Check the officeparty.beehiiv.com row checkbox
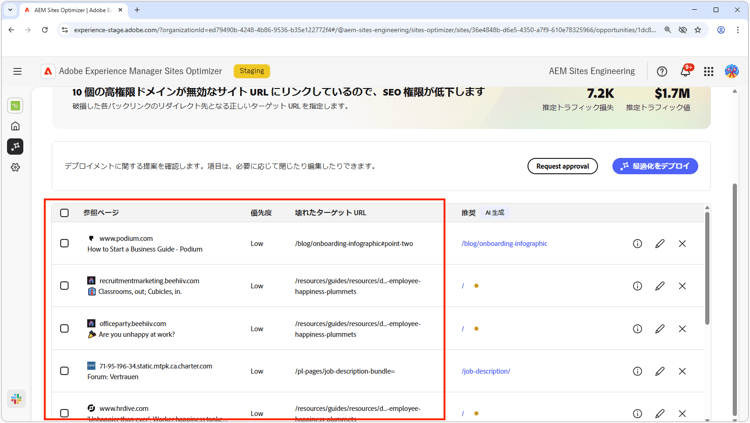Image resolution: width=750 pixels, height=423 pixels. (65, 329)
